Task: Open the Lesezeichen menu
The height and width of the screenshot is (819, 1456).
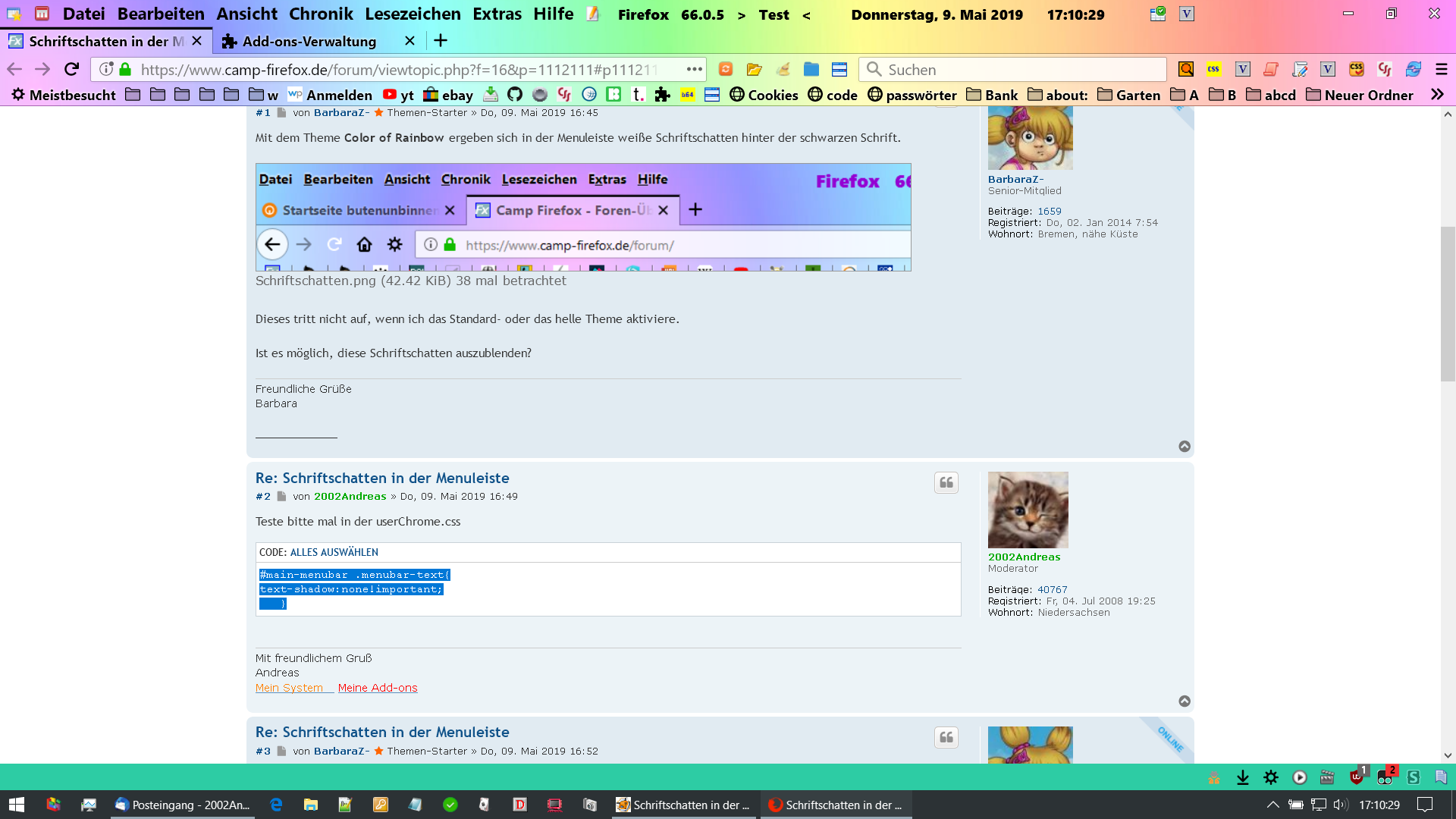Action: coord(413,14)
